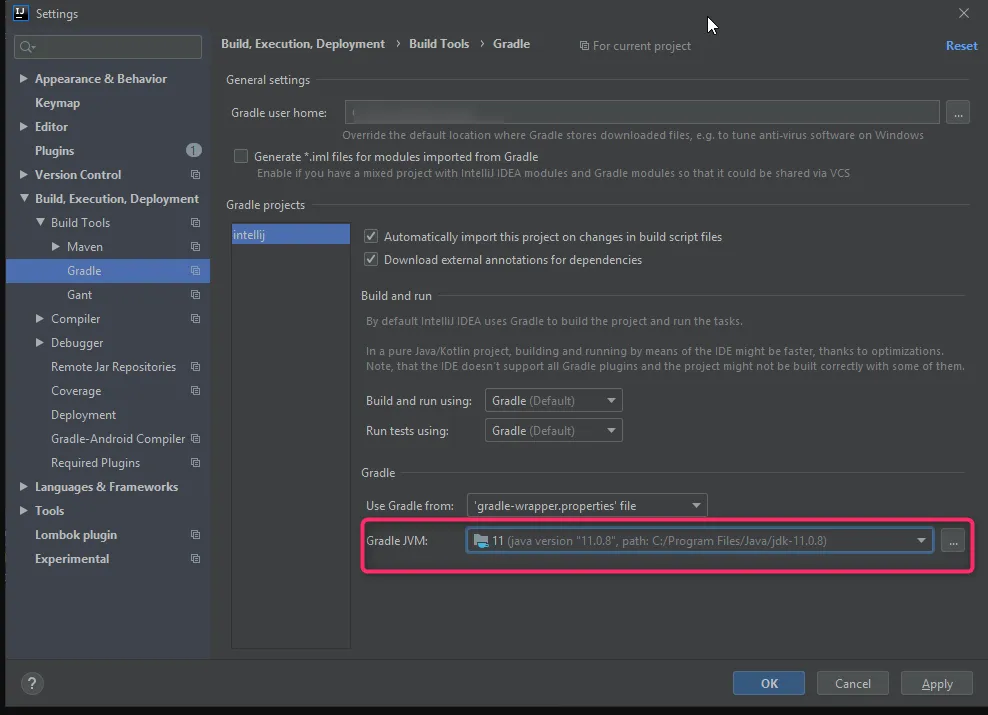Image resolution: width=988 pixels, height=715 pixels.
Task: Collapse the Build, Execution, Deployment section
Action: pyautogui.click(x=24, y=198)
